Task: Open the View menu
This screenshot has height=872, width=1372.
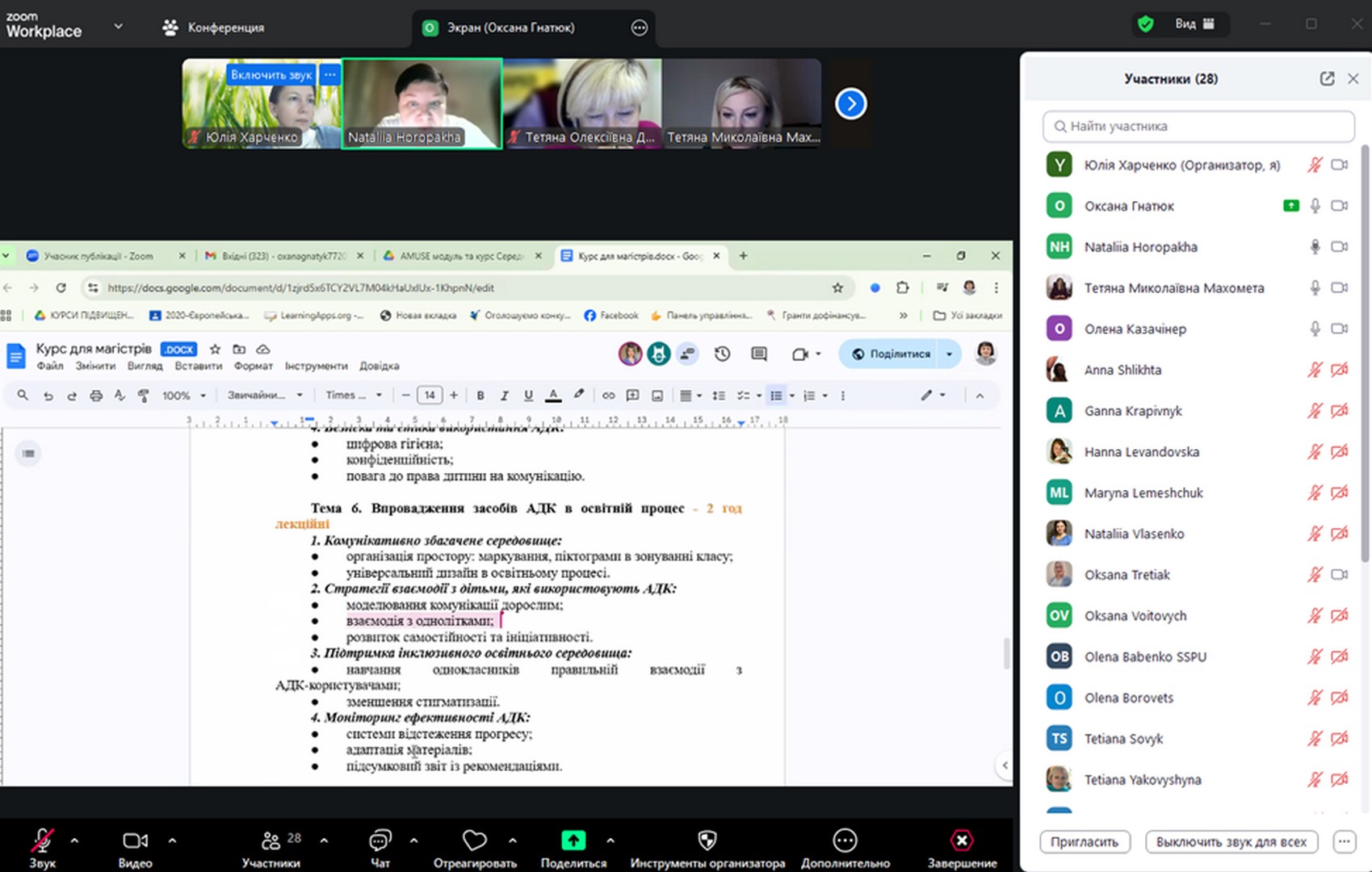Action: (x=1194, y=24)
